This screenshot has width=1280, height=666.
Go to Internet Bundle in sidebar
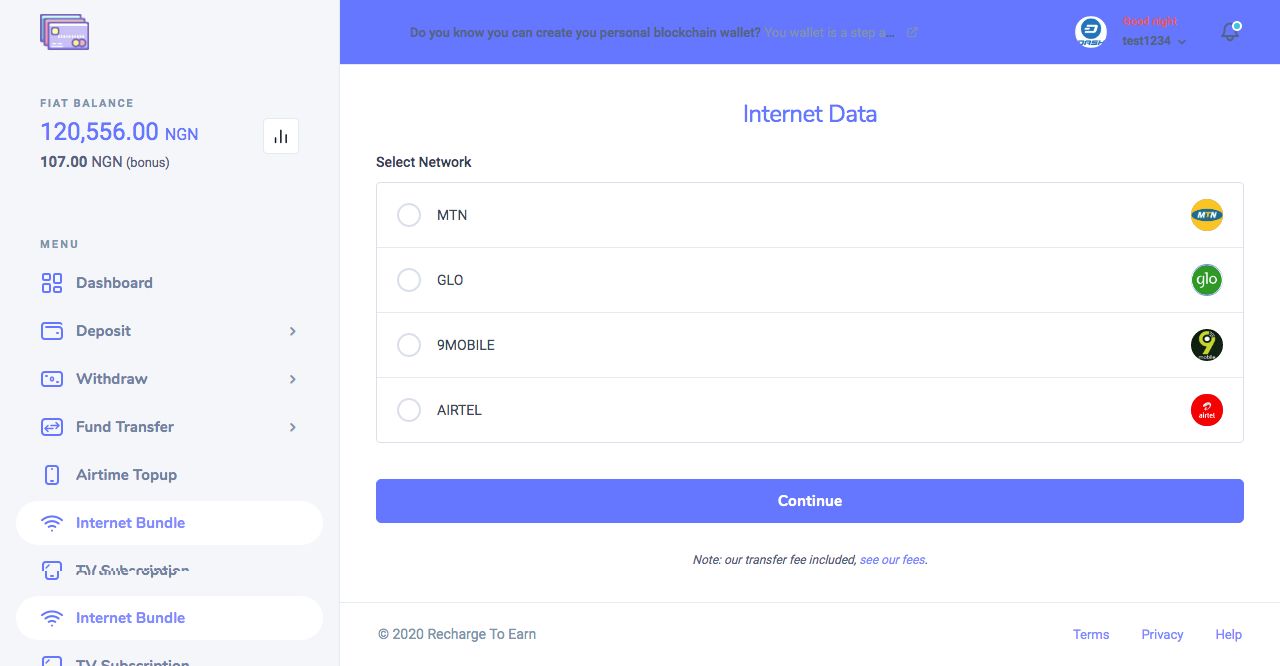click(130, 523)
